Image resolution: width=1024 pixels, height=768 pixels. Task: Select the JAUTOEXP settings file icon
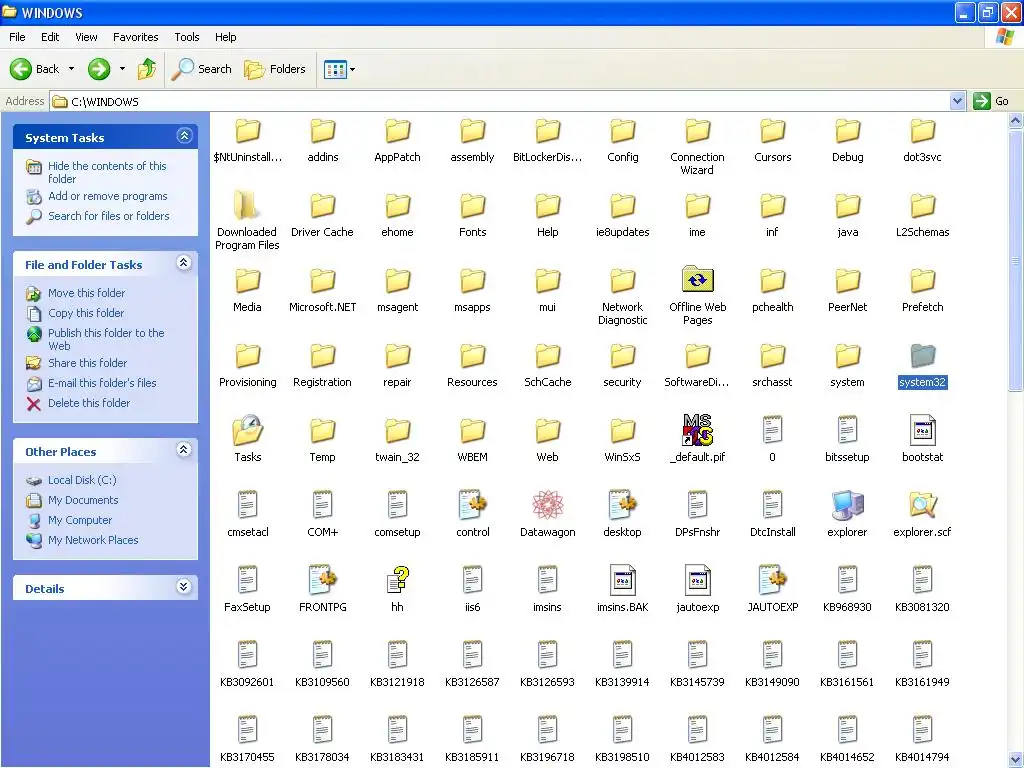coord(773,581)
